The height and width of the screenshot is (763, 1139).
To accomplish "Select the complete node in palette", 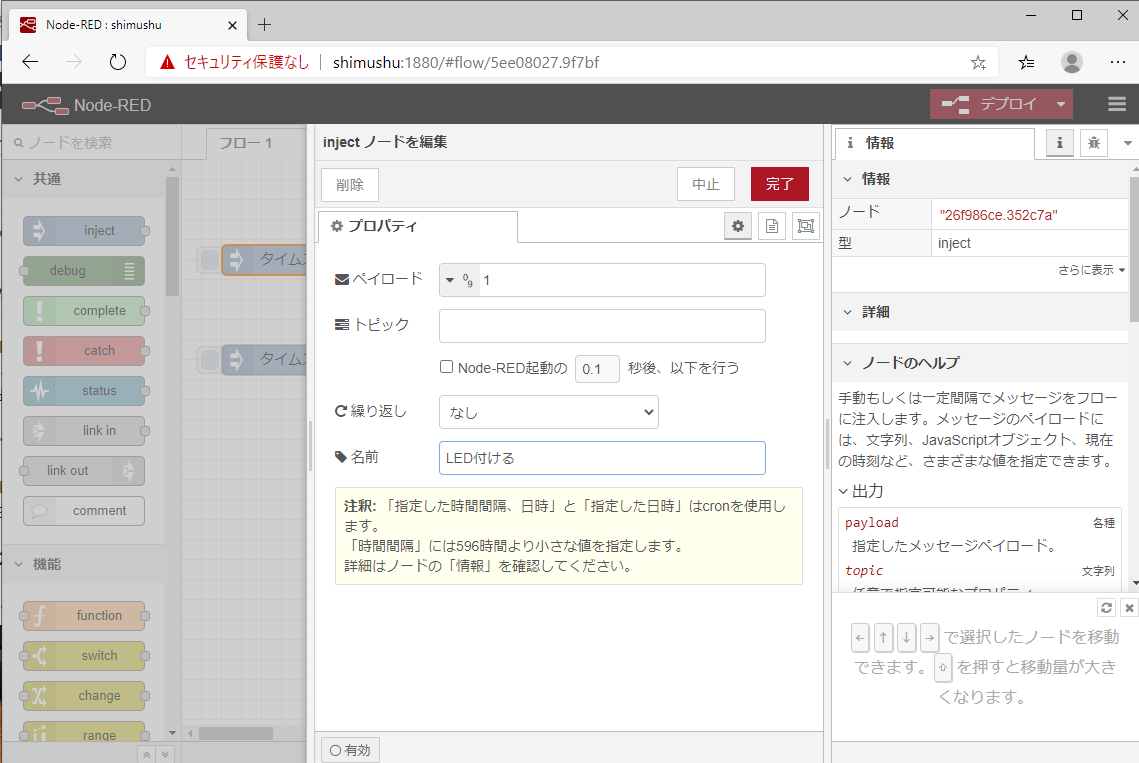I will pos(84,310).
